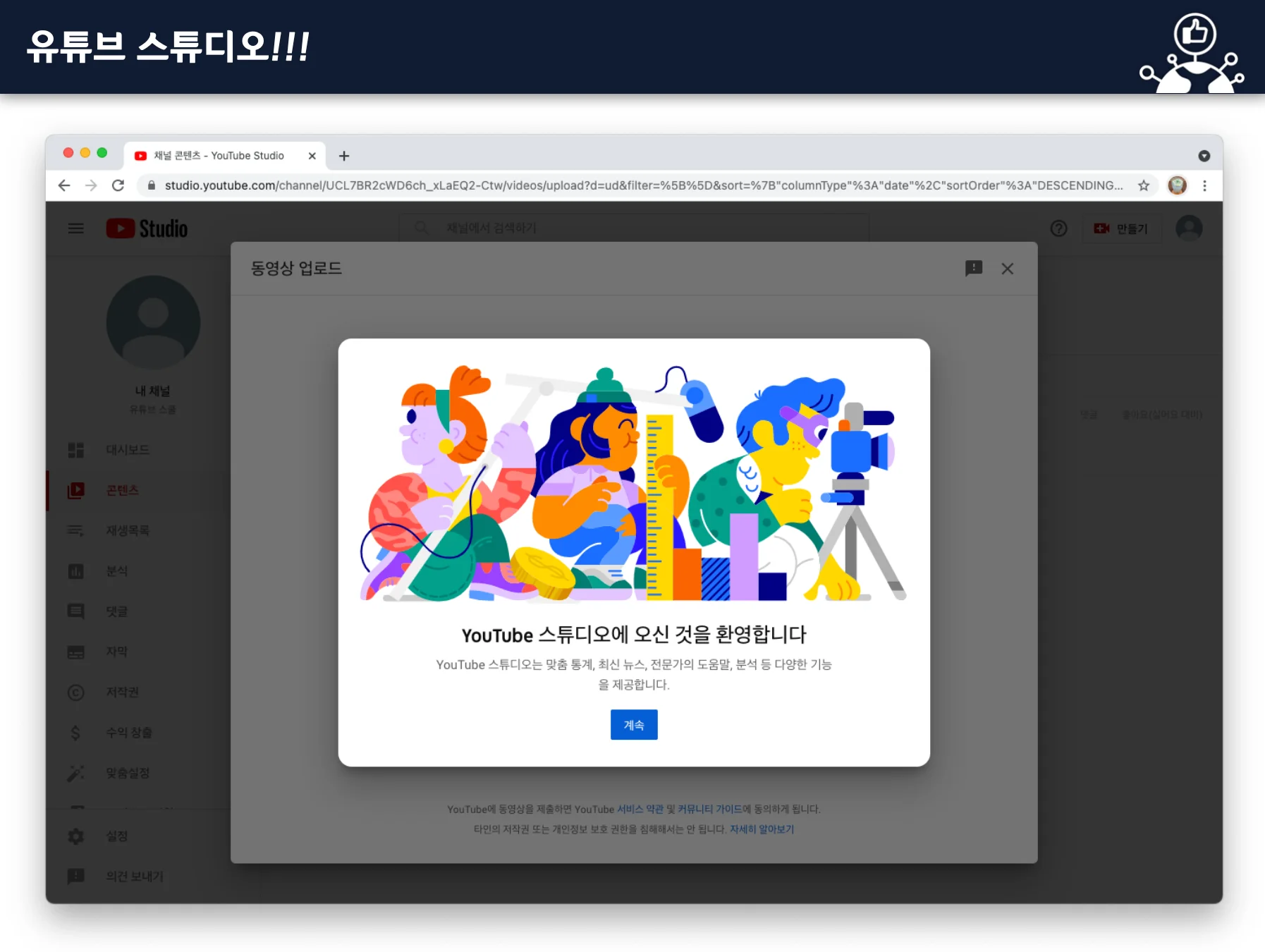Screen dimensions: 1265x952
Task: Open tab search dropdown arrow
Action: [x=1204, y=156]
